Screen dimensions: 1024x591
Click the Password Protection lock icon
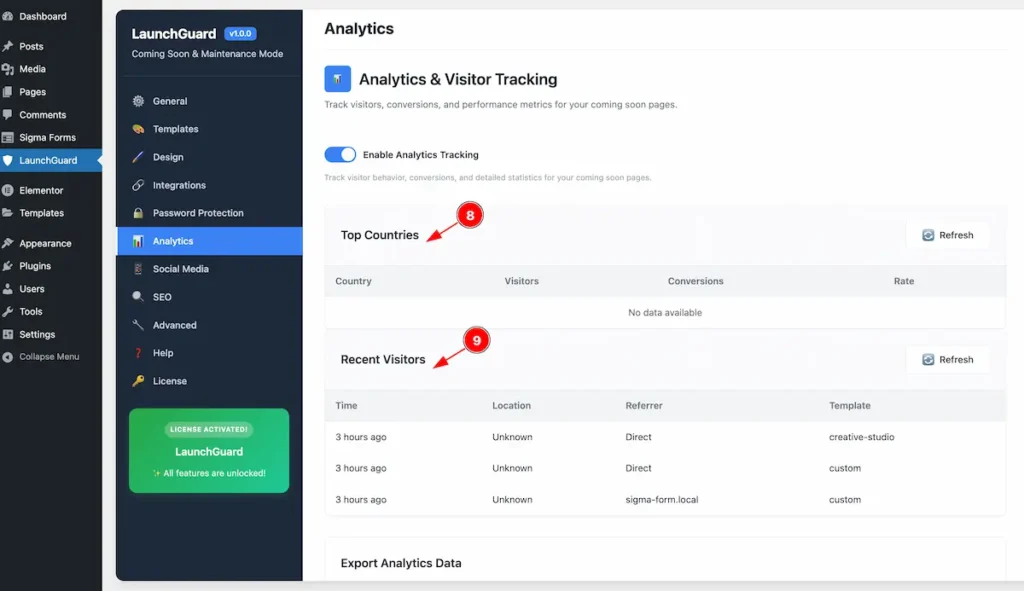point(138,213)
